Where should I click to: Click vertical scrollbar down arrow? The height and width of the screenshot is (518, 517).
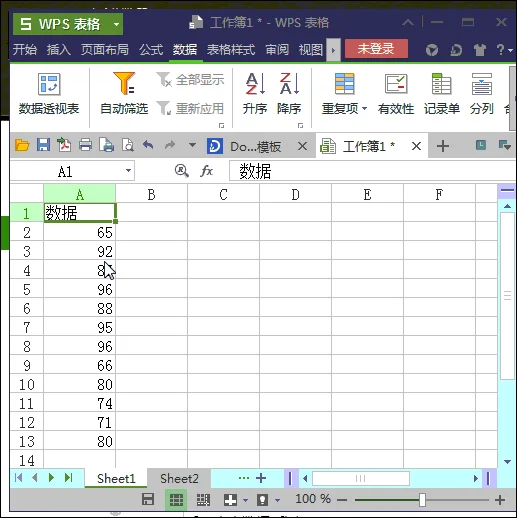click(507, 462)
